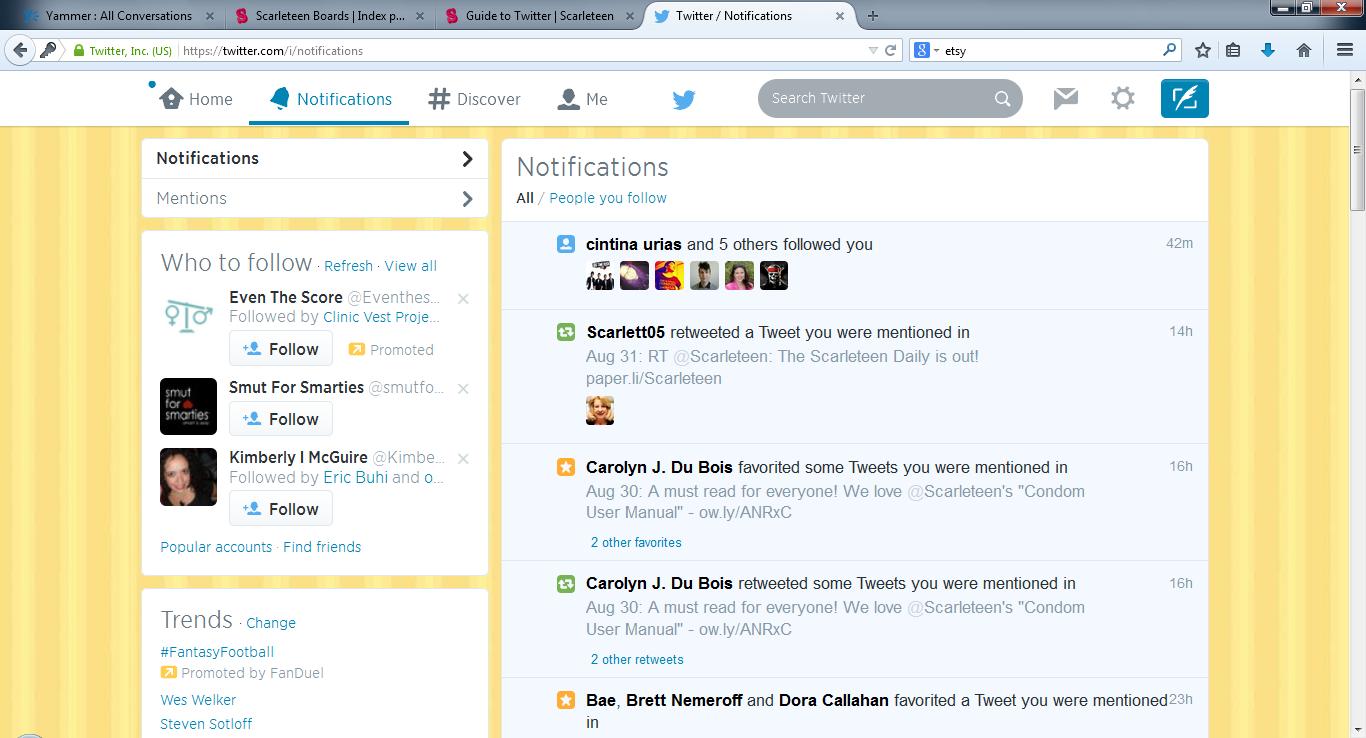
Task: Reload the page with refresh icon
Action: pyautogui.click(x=891, y=50)
